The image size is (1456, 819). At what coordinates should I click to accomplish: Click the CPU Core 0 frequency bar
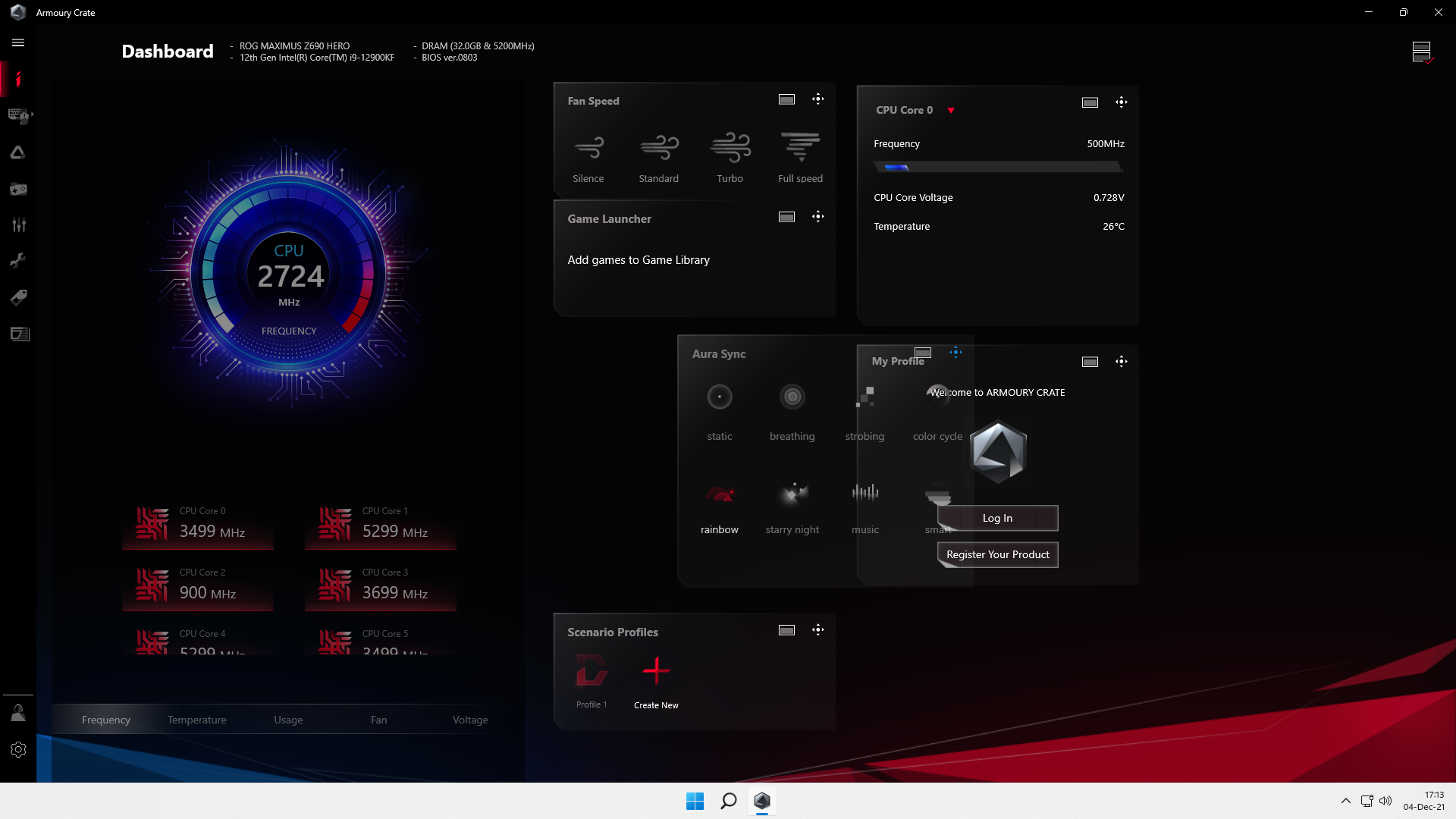998,167
